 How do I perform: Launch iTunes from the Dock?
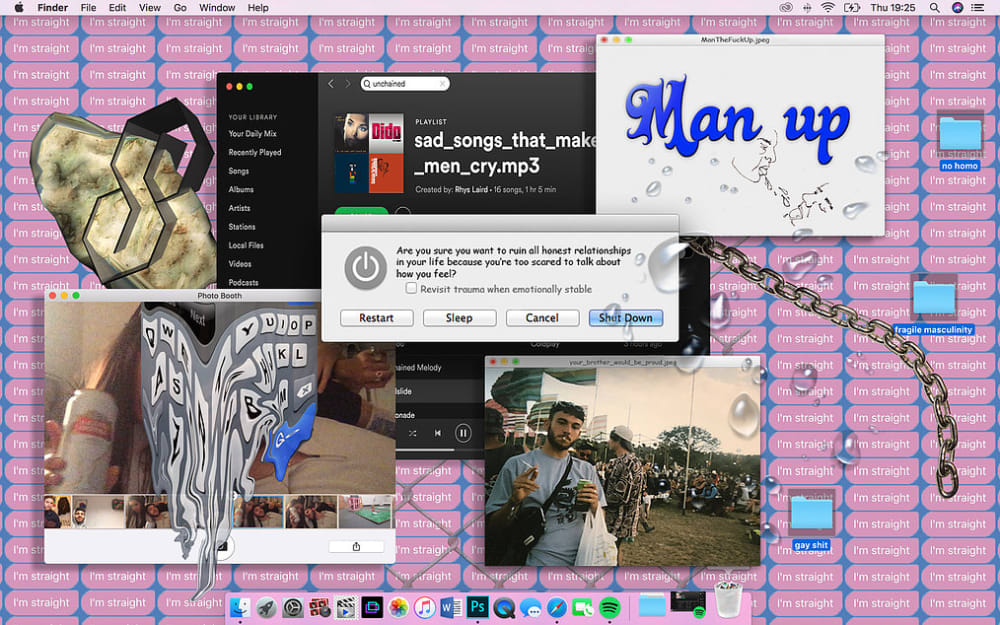pyautogui.click(x=425, y=608)
